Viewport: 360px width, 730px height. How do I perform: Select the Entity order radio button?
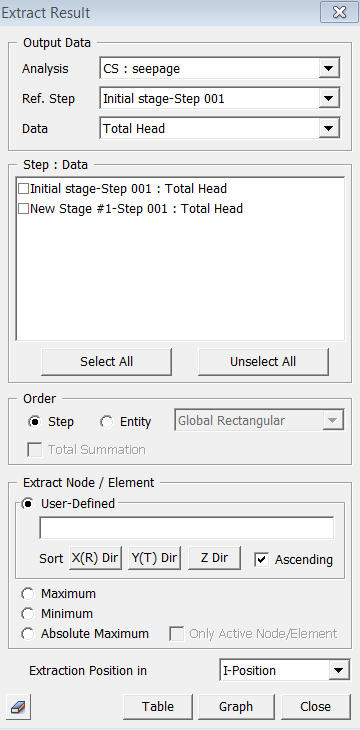107,422
